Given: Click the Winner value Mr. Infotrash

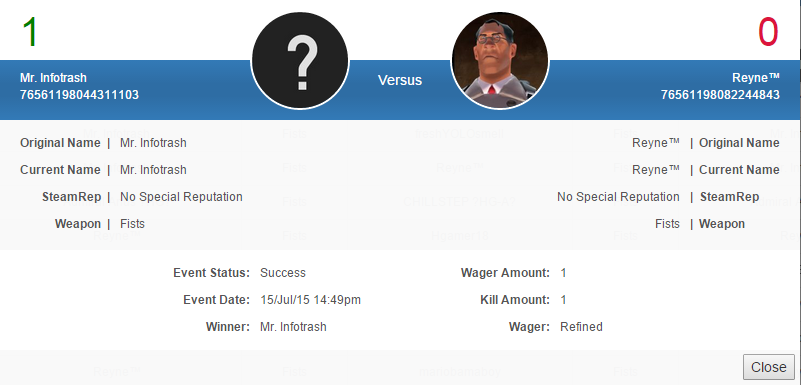Looking at the screenshot, I should pos(293,327).
